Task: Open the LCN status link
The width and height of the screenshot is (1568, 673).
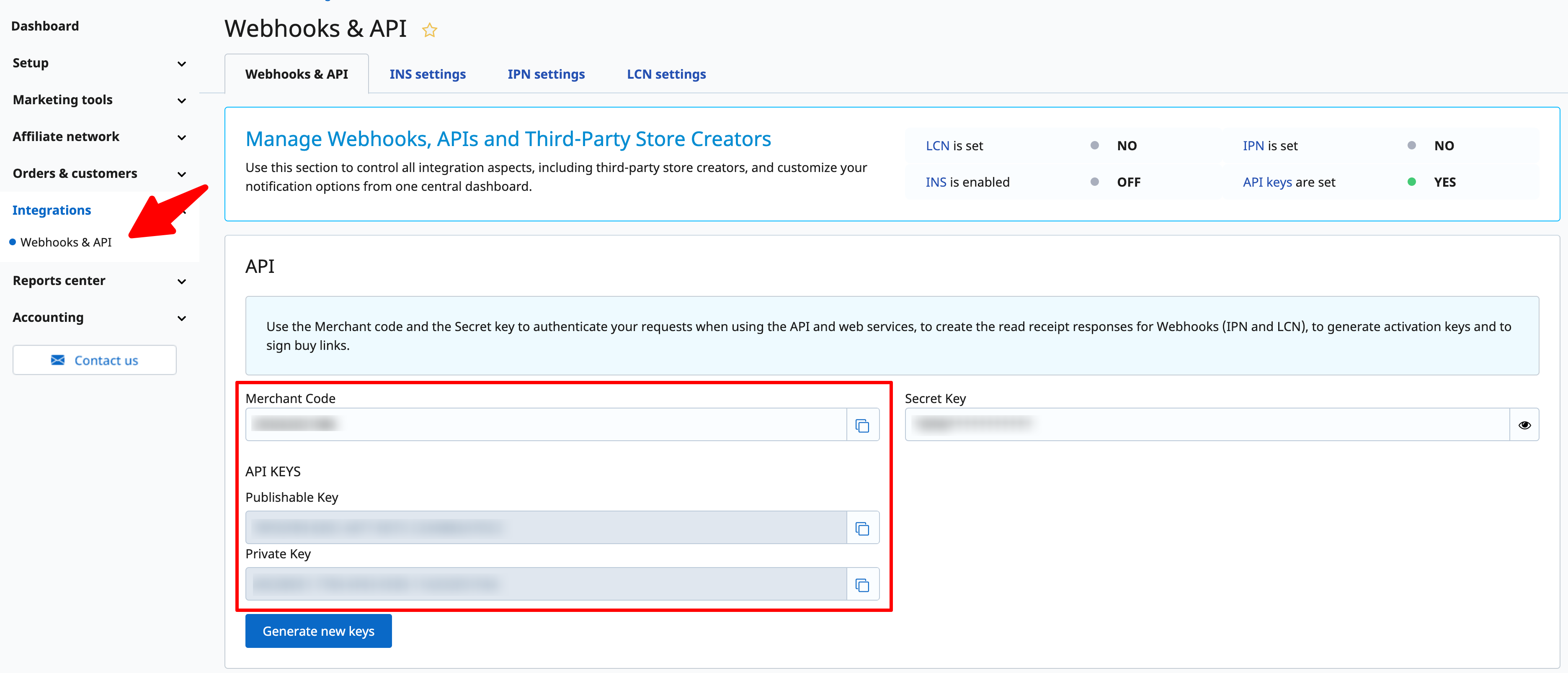Action: coord(937,146)
